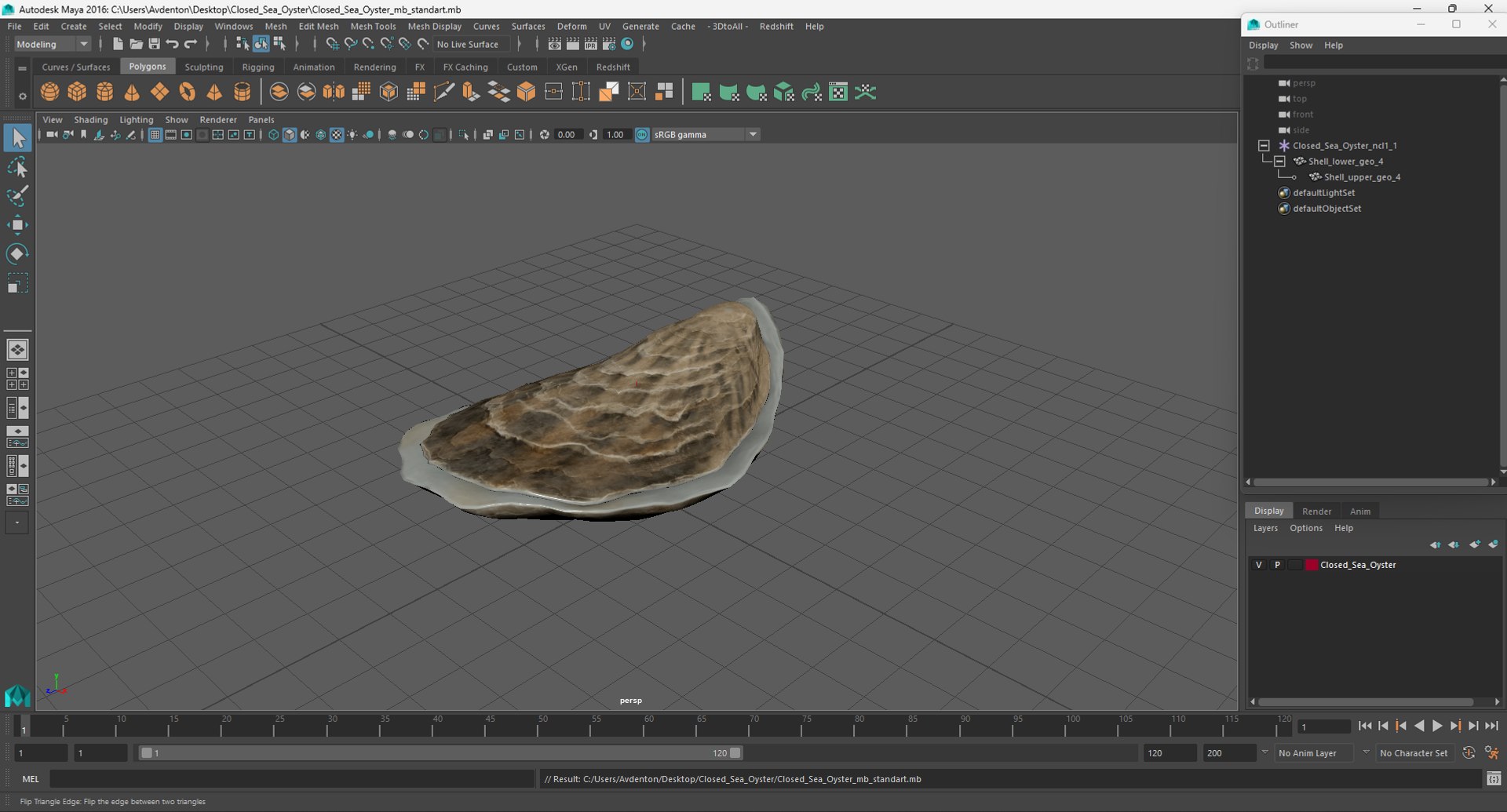
Task: Create a polygon sphere from shelf
Action: coord(49,92)
